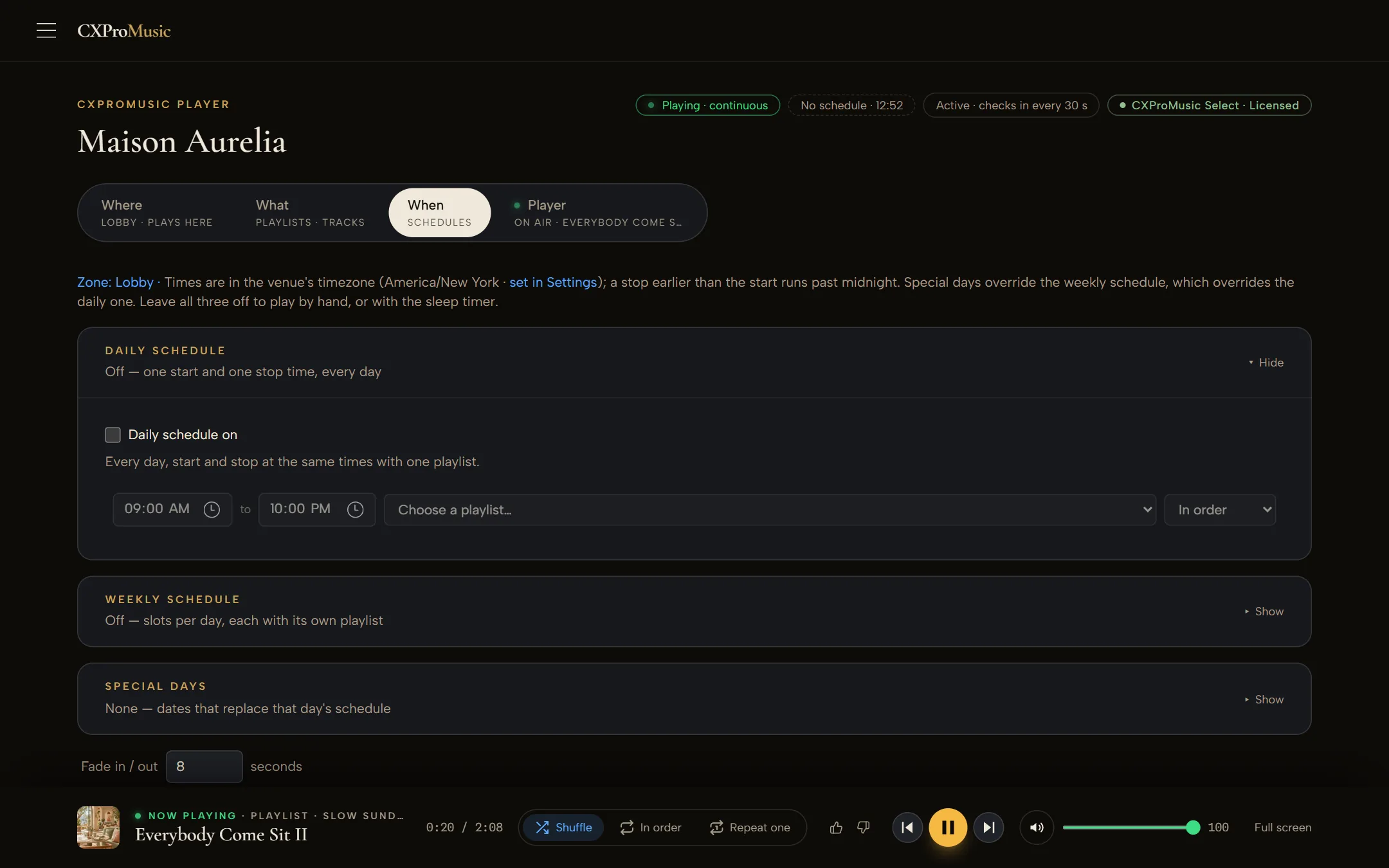1389x868 pixels.
Task: Click the Everybody Come Sit II track title
Action: pos(221,835)
